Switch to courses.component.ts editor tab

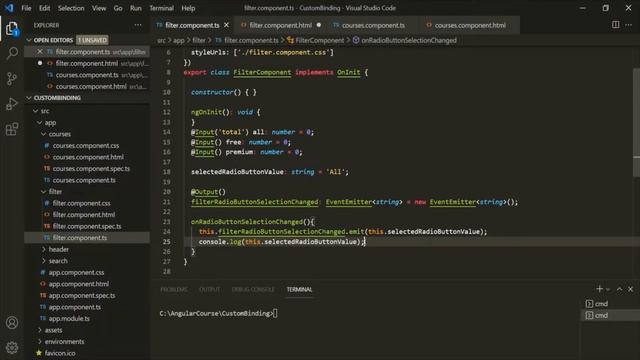point(373,25)
